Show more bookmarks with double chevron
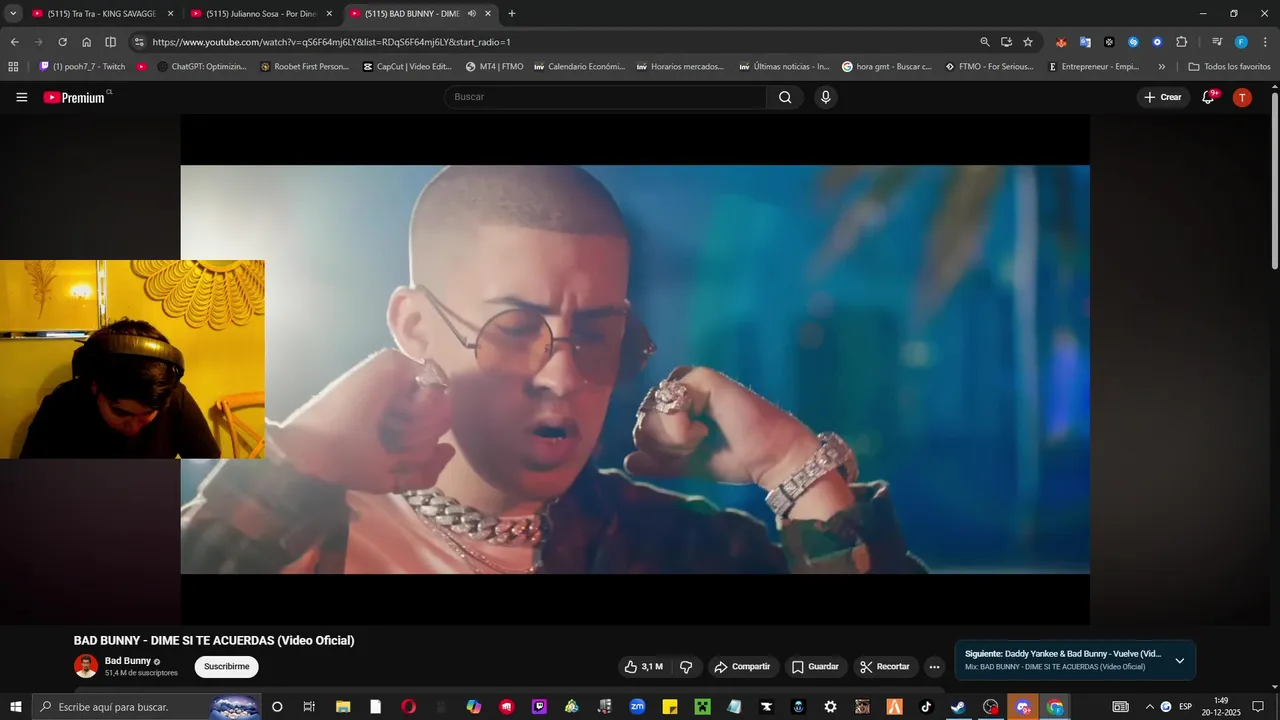The image size is (1280, 720). coord(1161,67)
